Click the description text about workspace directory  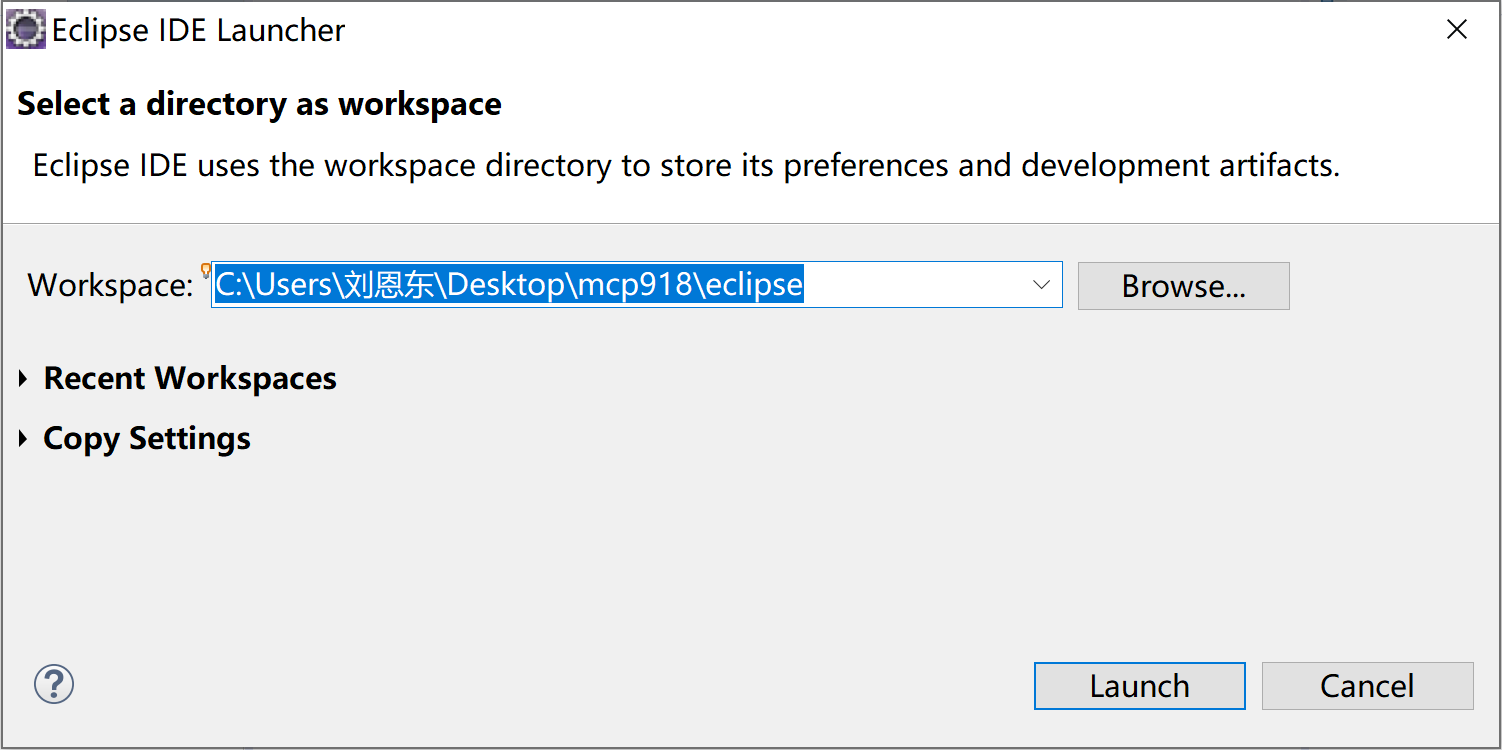point(686,165)
